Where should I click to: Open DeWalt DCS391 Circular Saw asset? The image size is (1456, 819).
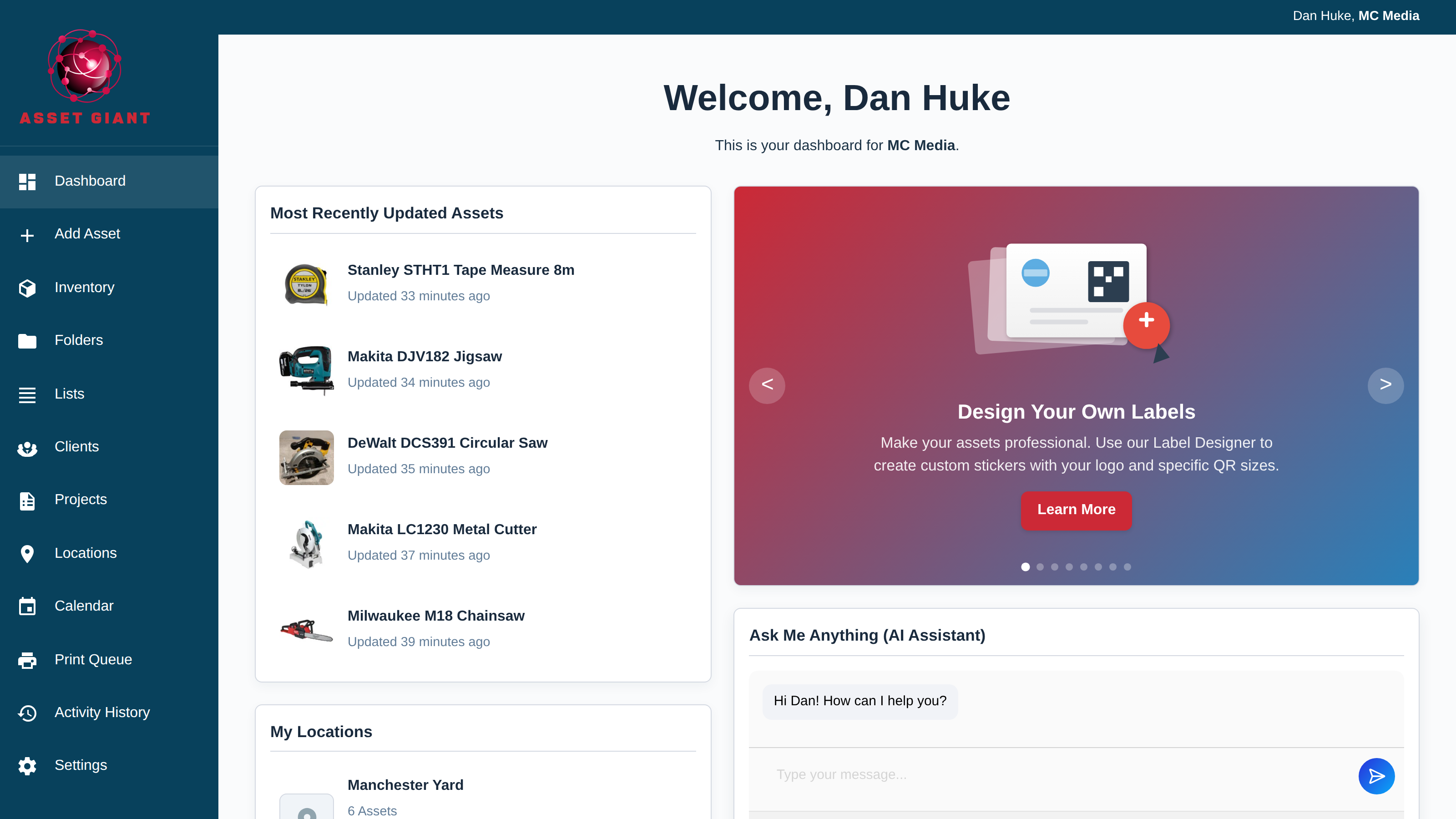pos(447,443)
